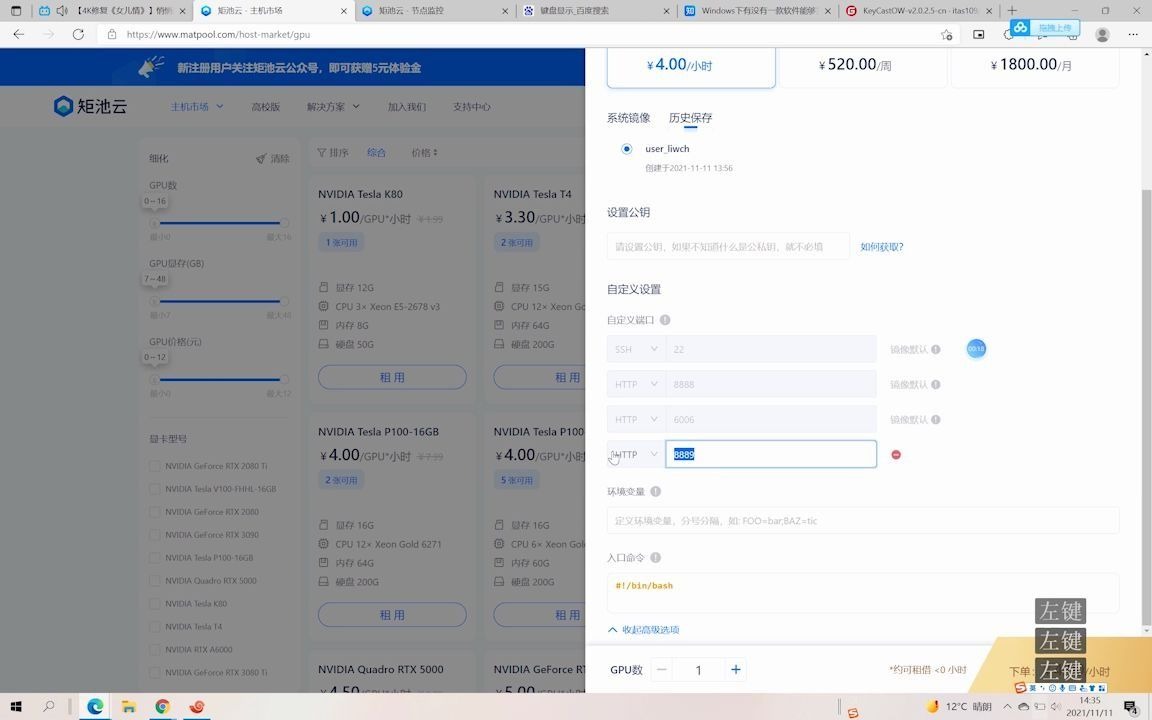Open the 高校版 navigation item
The width and height of the screenshot is (1152, 720).
(265, 107)
